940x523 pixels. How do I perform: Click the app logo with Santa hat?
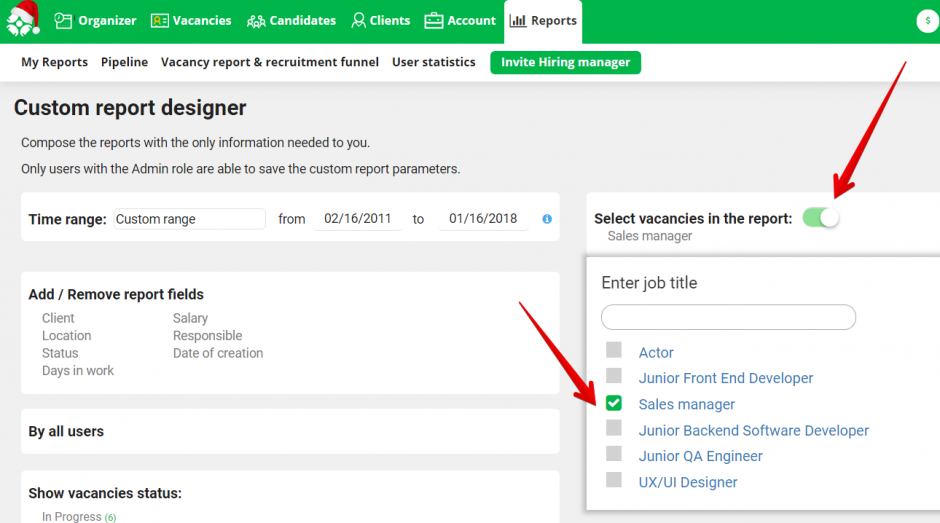22,19
